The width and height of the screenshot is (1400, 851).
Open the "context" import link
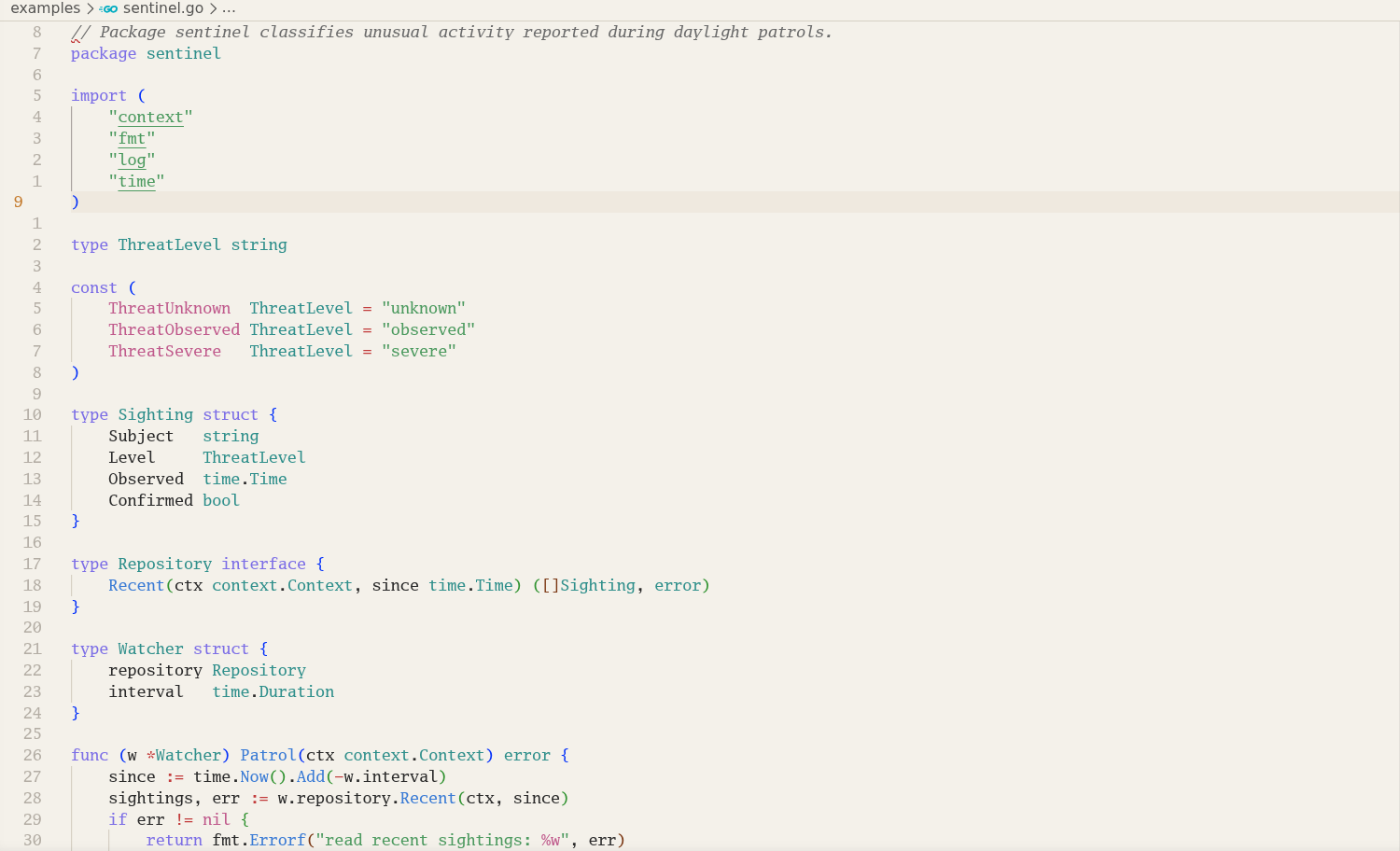pyautogui.click(x=150, y=117)
